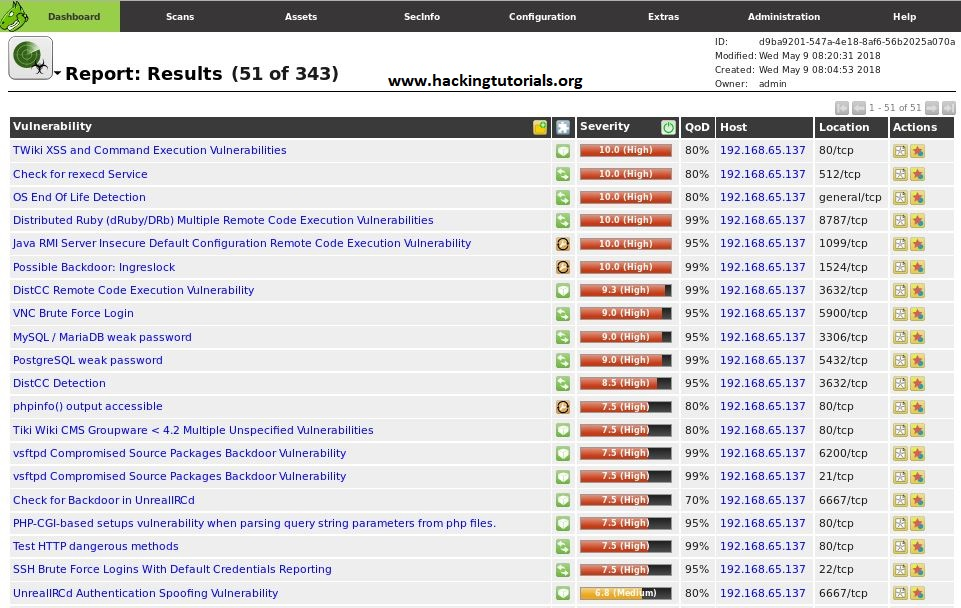Add override for Tiki Wiki CMS Groupware row
The image size is (961, 608).
coord(917,430)
